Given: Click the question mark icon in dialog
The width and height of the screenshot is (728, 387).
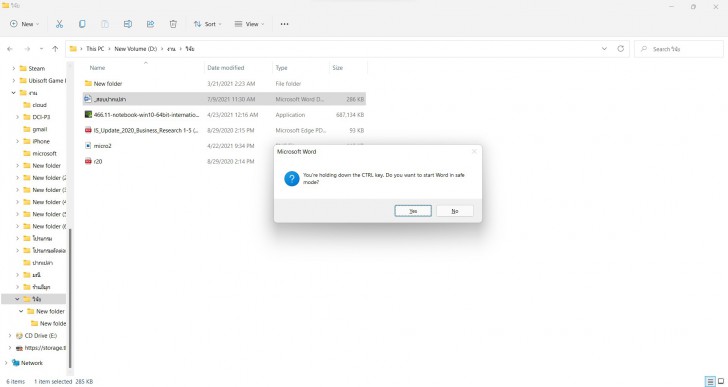Looking at the screenshot, I should click(x=292, y=179).
